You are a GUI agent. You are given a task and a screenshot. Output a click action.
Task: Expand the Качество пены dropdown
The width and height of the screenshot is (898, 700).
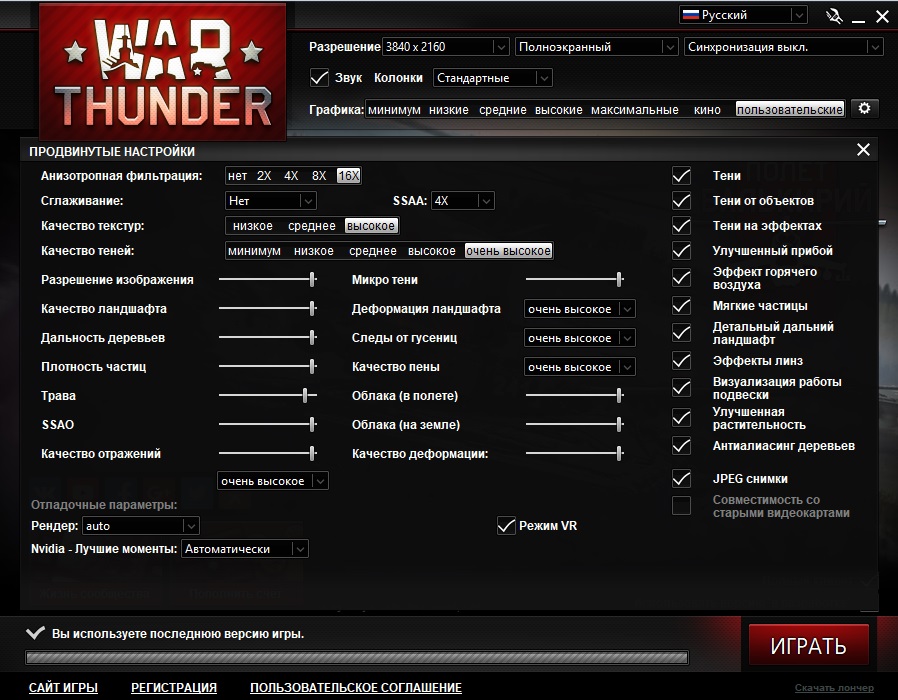[x=580, y=367]
